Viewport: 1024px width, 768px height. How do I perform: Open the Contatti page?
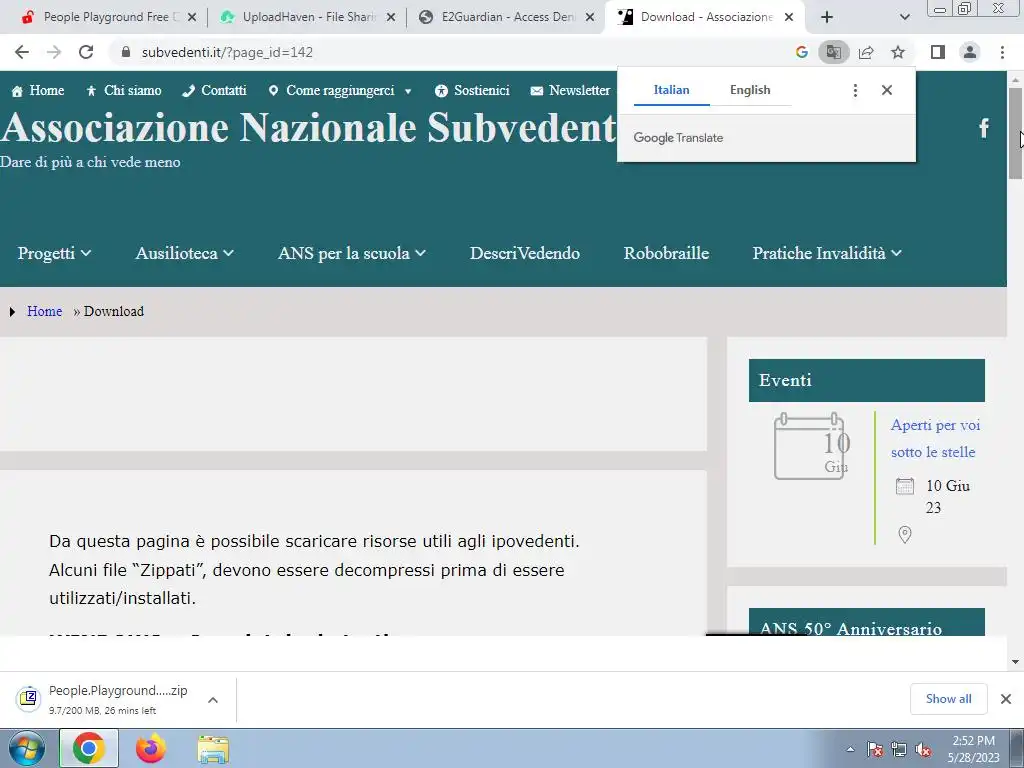(x=214, y=90)
